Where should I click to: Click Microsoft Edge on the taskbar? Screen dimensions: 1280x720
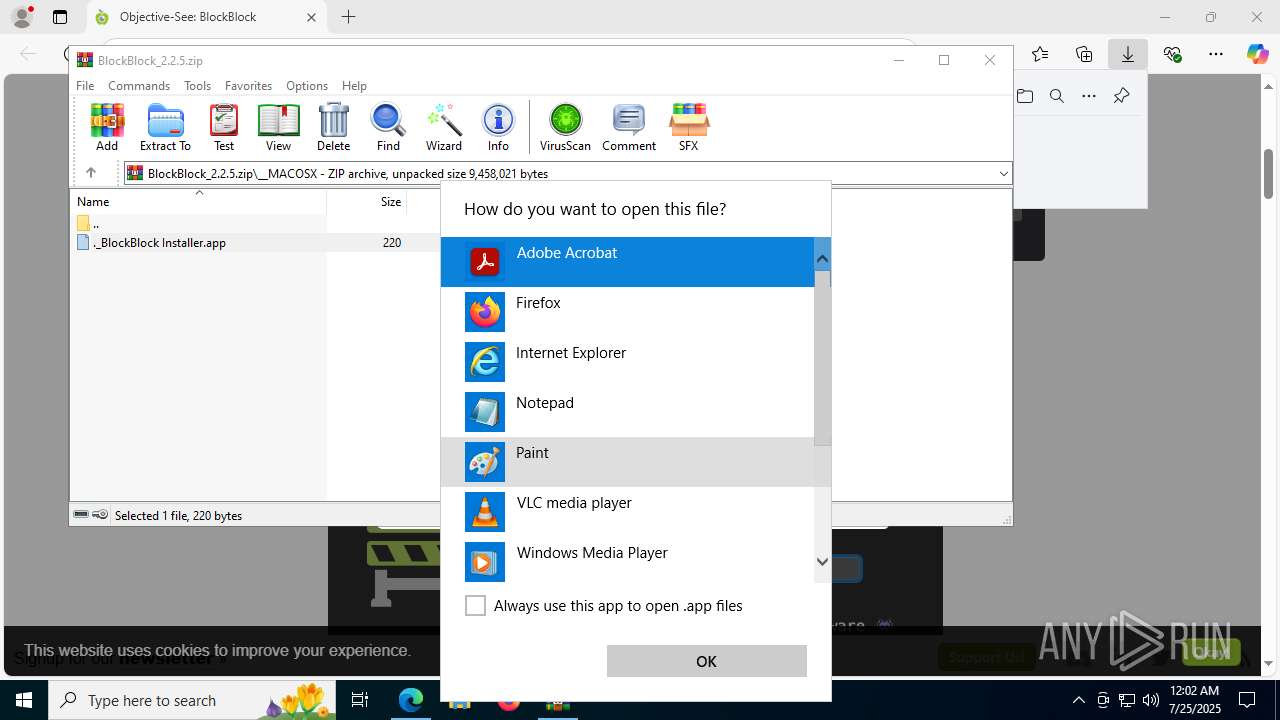(x=411, y=700)
